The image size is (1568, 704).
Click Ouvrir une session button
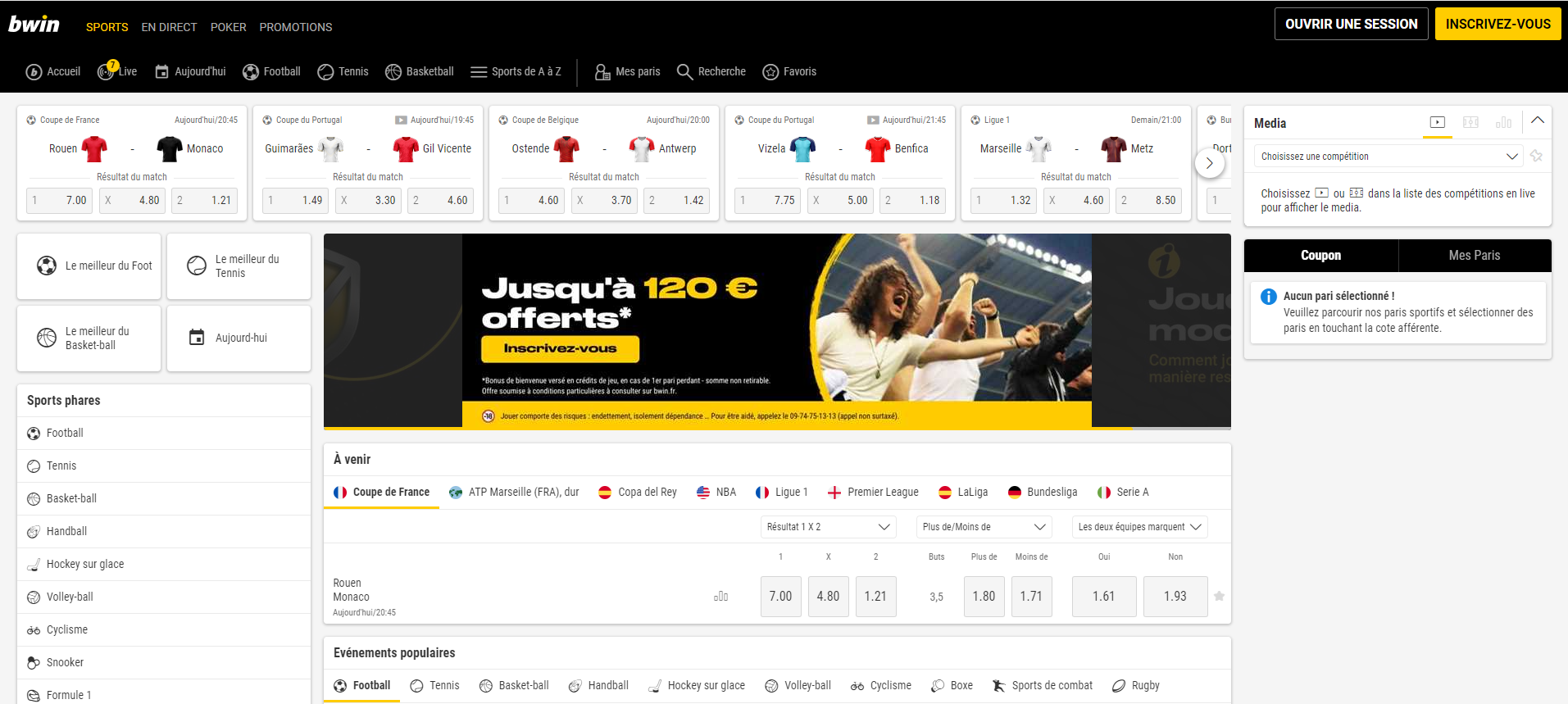pyautogui.click(x=1351, y=24)
